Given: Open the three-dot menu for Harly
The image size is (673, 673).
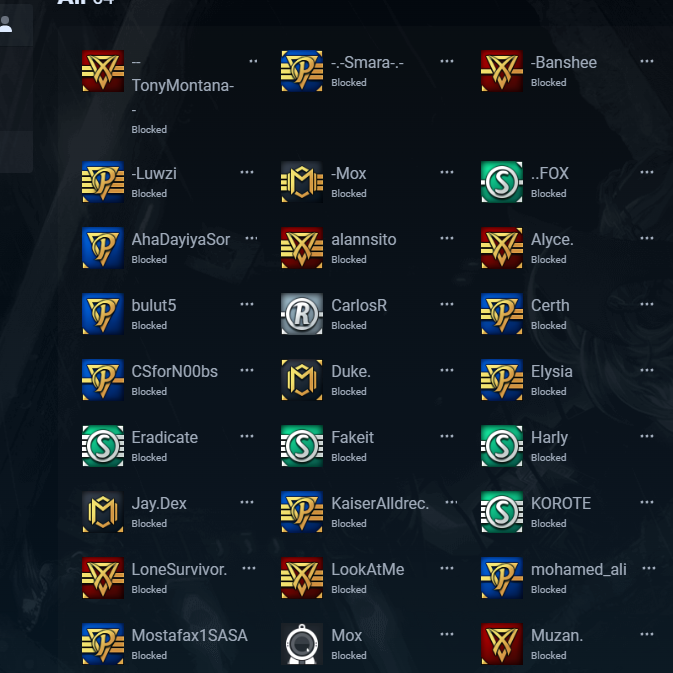Looking at the screenshot, I should coord(647,437).
